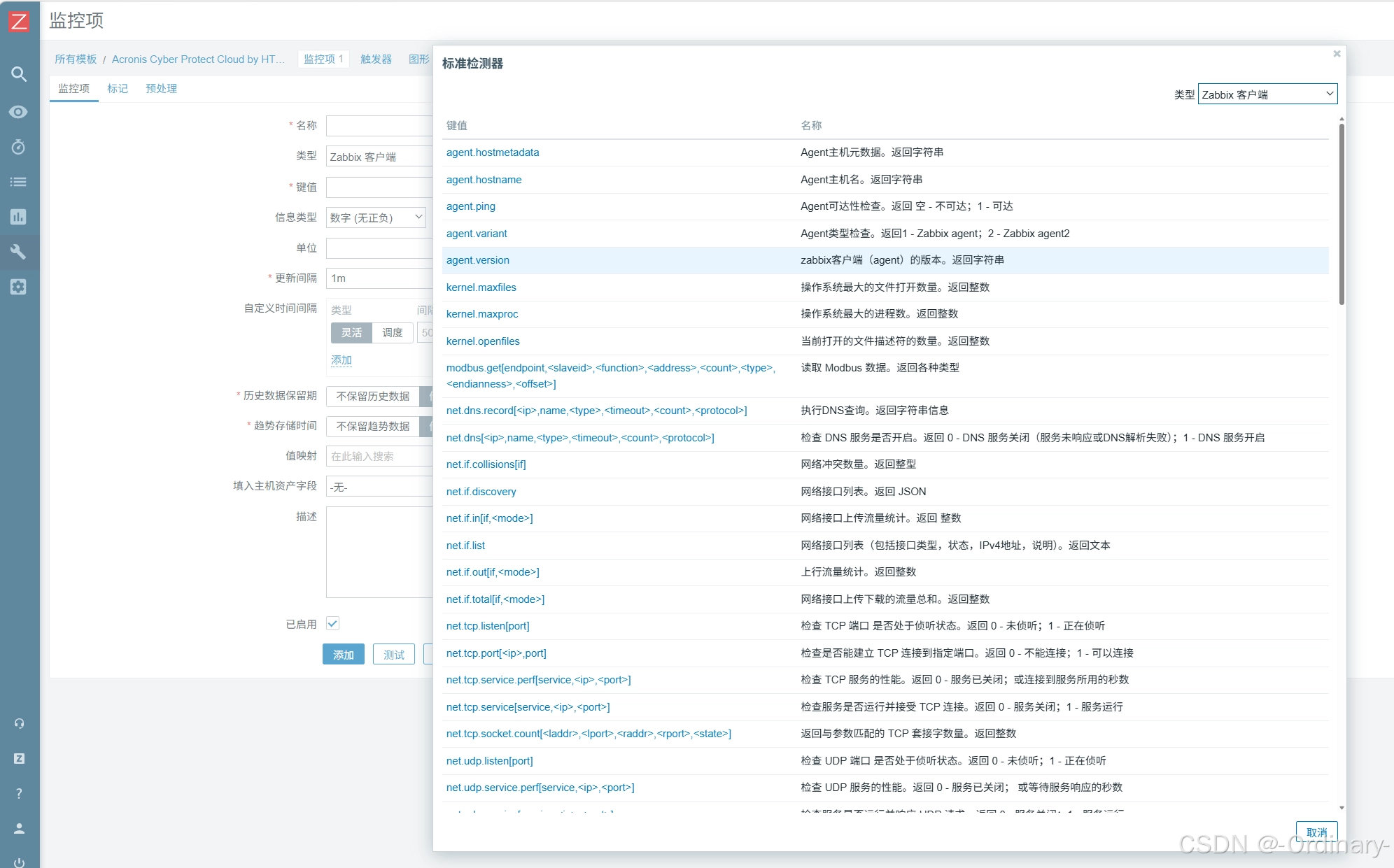1394x868 pixels.
Task: Toggle the 已启用 checkbox
Action: [333, 623]
